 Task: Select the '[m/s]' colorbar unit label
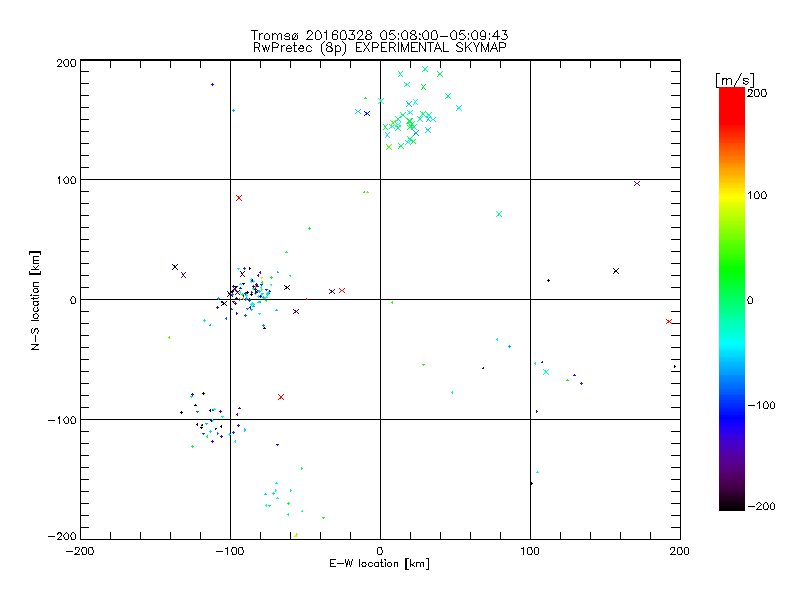(x=735, y=80)
